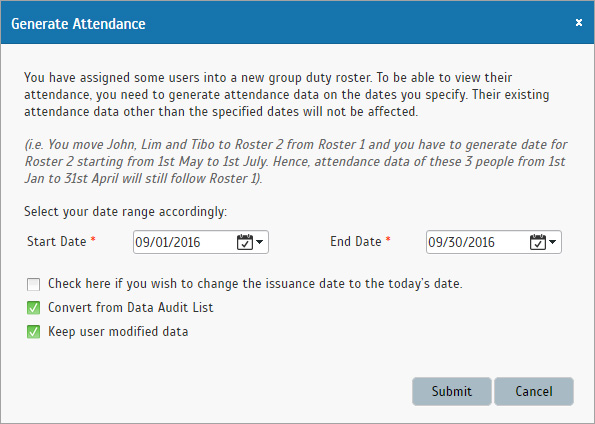Expand the End Date dropdown arrow

(x=552, y=242)
